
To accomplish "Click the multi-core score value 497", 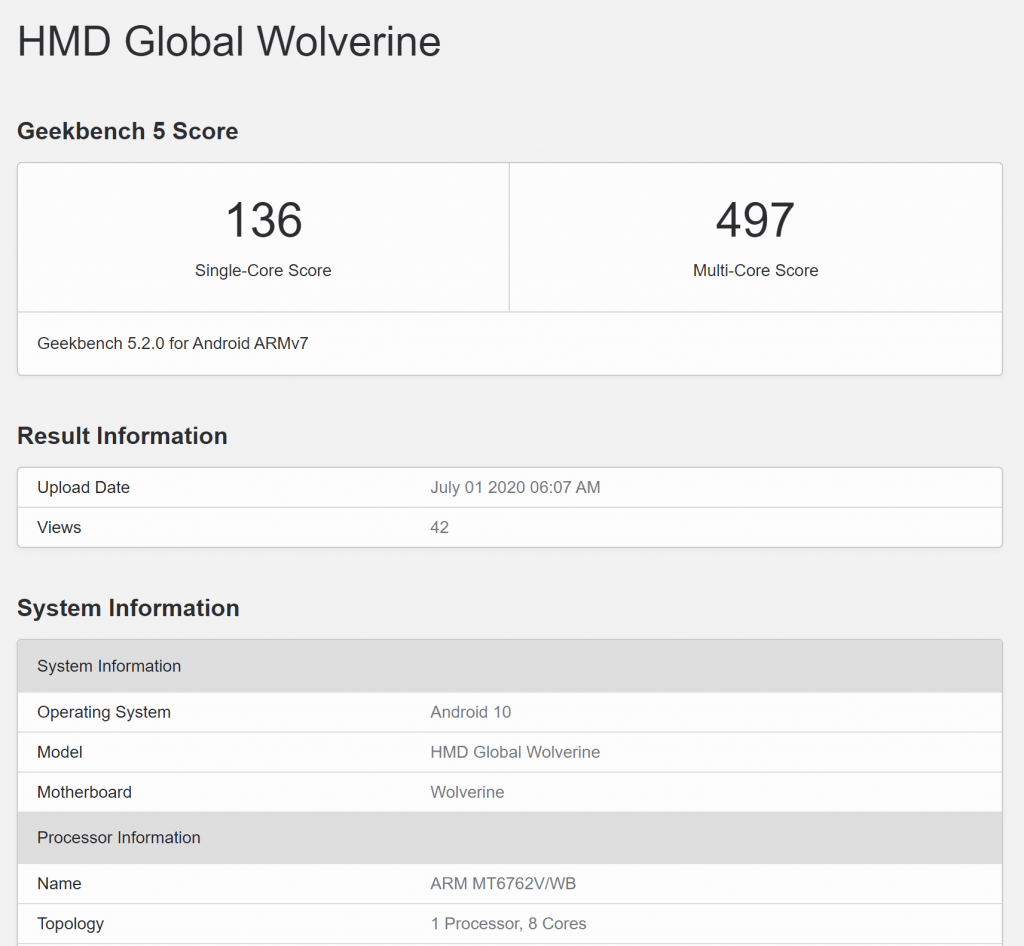I will point(755,219).
